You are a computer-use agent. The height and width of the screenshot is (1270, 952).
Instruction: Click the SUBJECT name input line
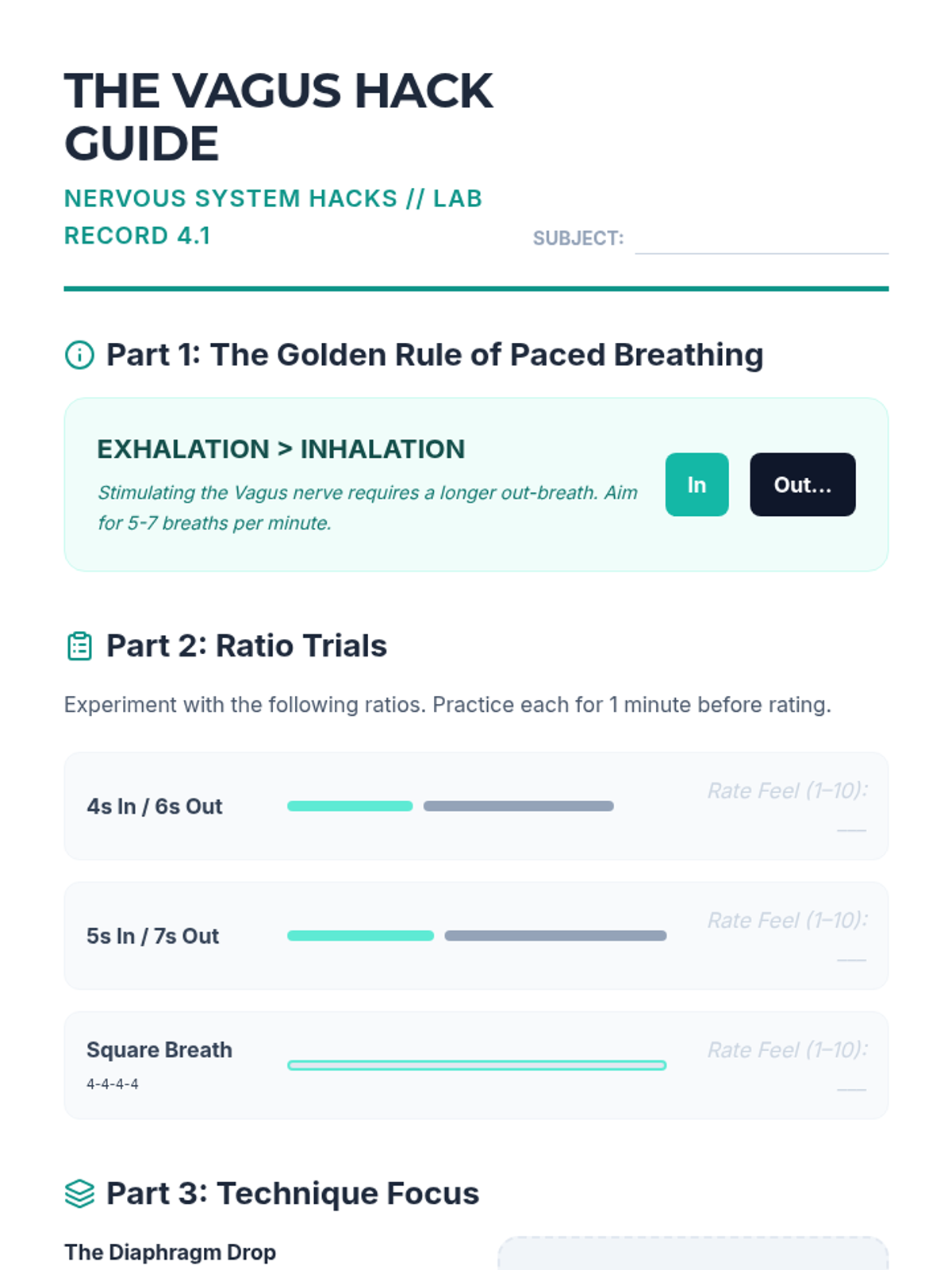[762, 241]
